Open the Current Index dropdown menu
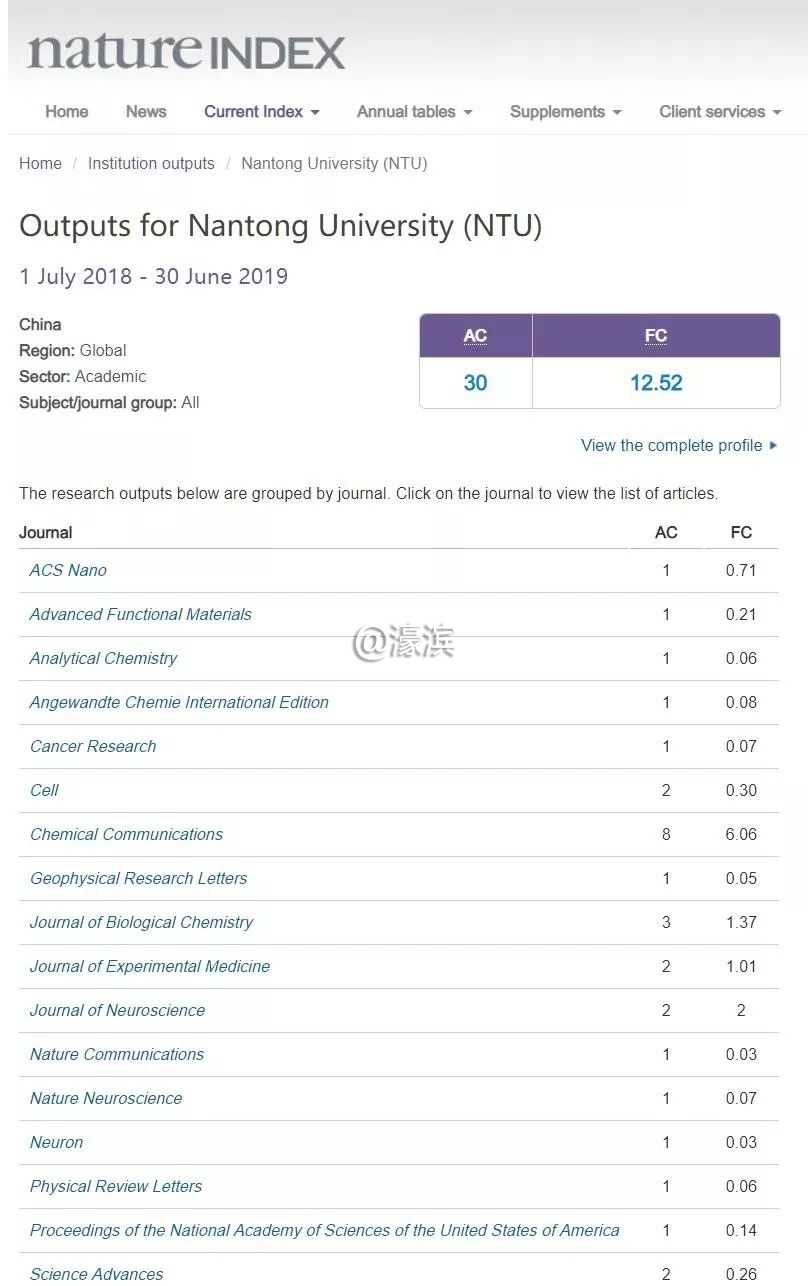Screen dimensions: 808x1286 [x=261, y=112]
